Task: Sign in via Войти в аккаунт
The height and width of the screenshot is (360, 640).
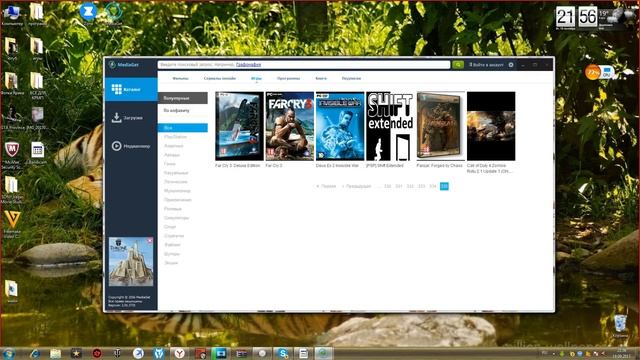Action: click(x=486, y=64)
